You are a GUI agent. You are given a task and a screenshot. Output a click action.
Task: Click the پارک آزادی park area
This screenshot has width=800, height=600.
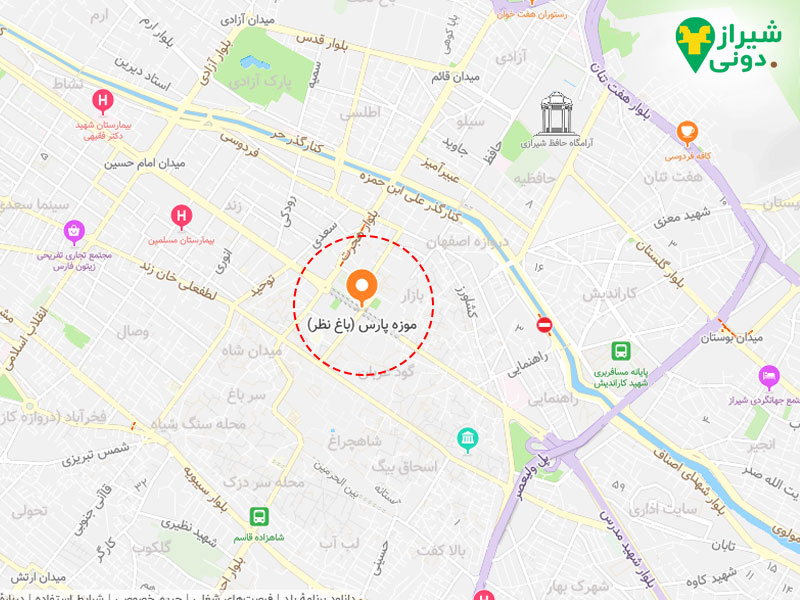[x=264, y=66]
